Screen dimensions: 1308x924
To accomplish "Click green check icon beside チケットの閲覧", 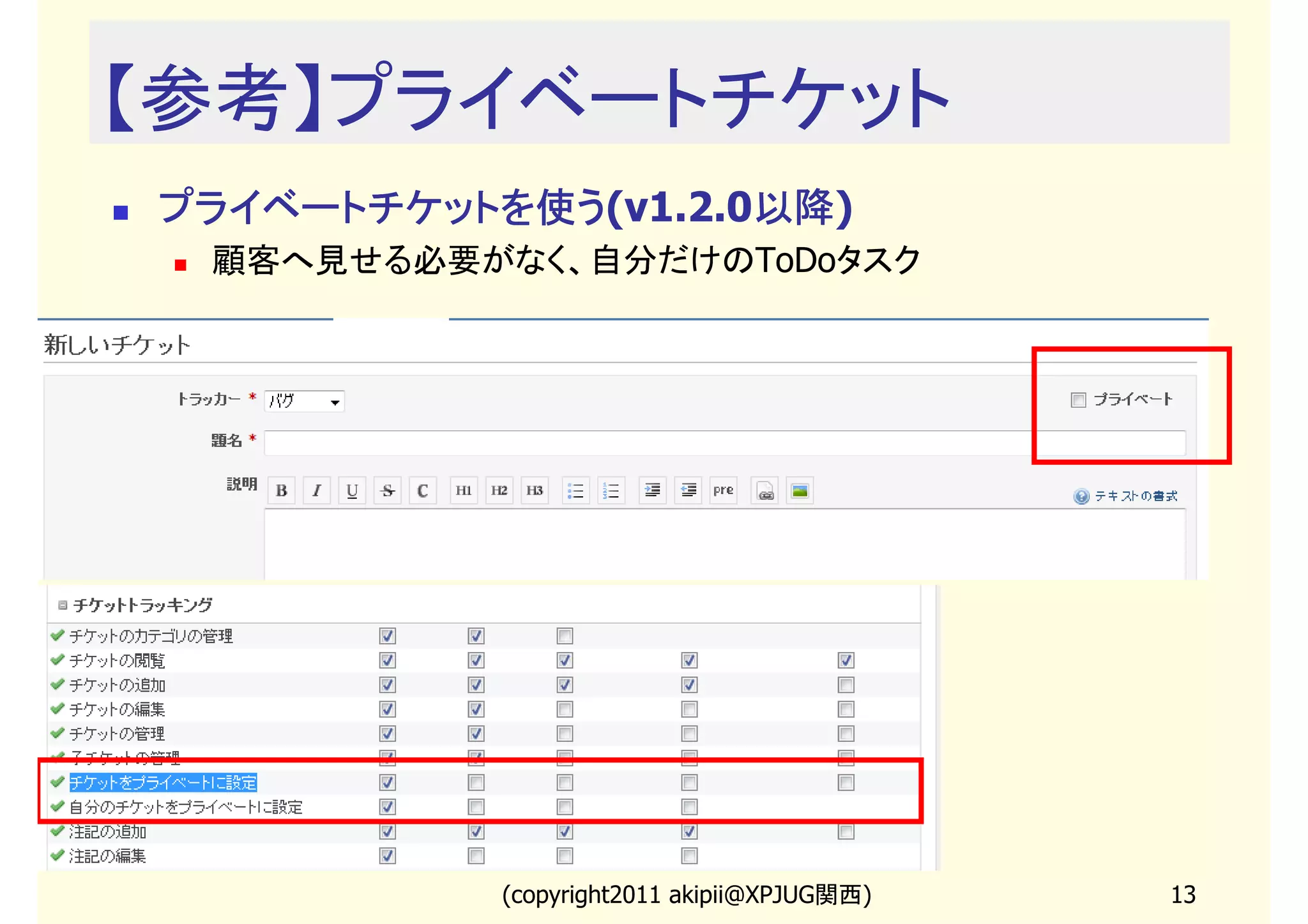I will (57, 659).
